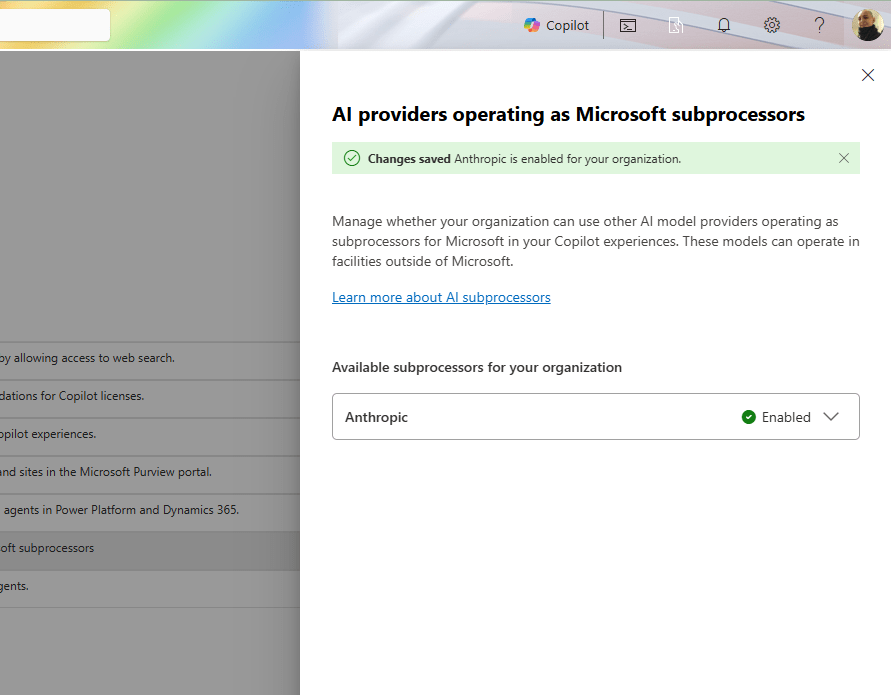Click the Changes saved success icon

tap(351, 158)
